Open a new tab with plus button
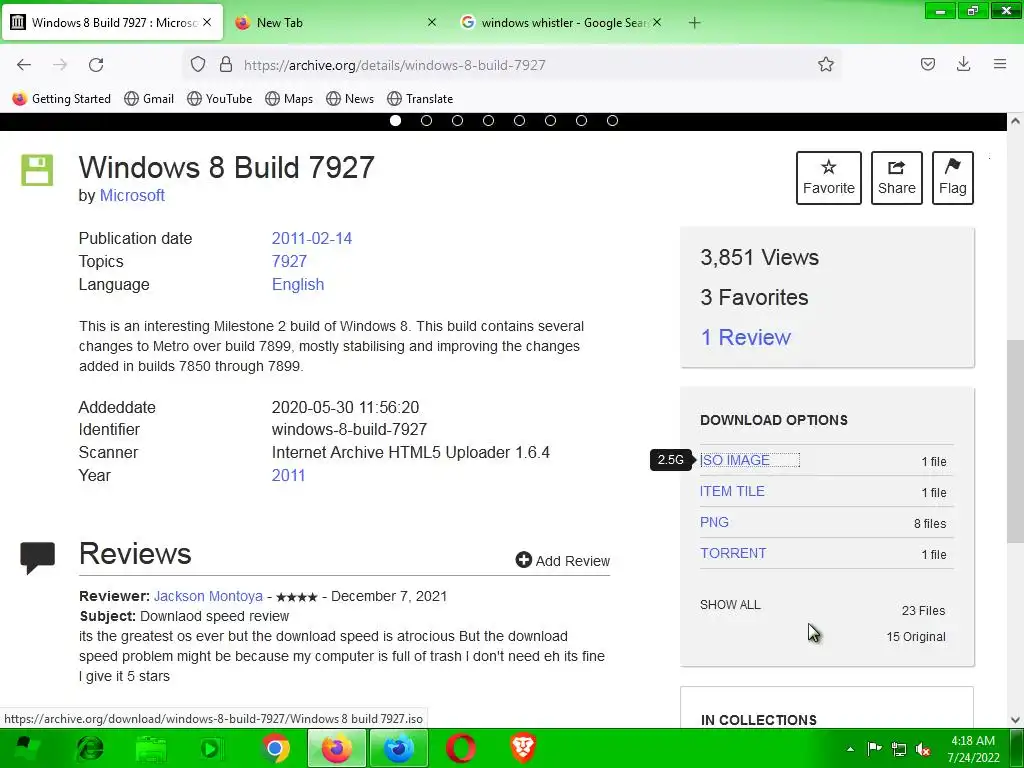 click(x=694, y=23)
